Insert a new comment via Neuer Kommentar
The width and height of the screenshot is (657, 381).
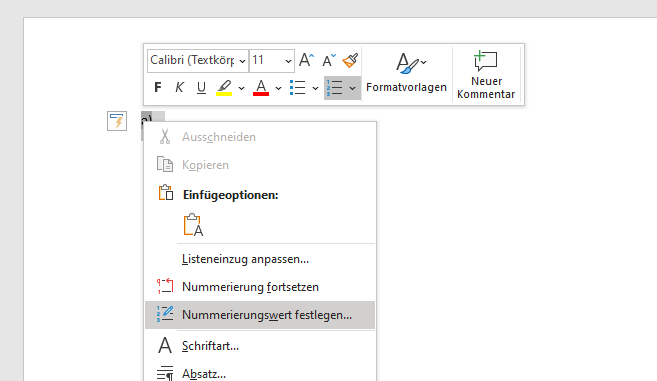coord(486,75)
